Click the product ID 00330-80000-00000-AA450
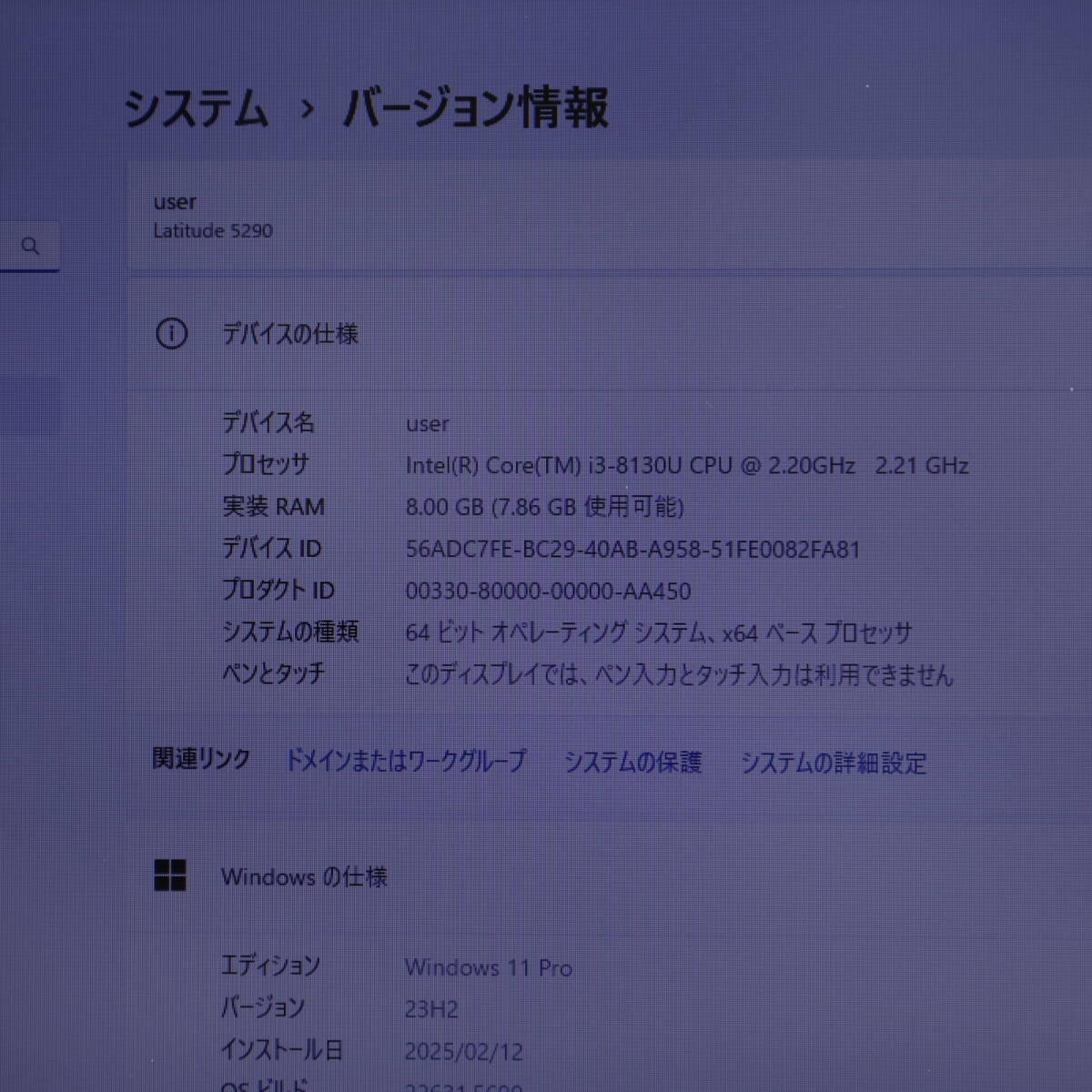The width and height of the screenshot is (1092, 1092). [548, 591]
